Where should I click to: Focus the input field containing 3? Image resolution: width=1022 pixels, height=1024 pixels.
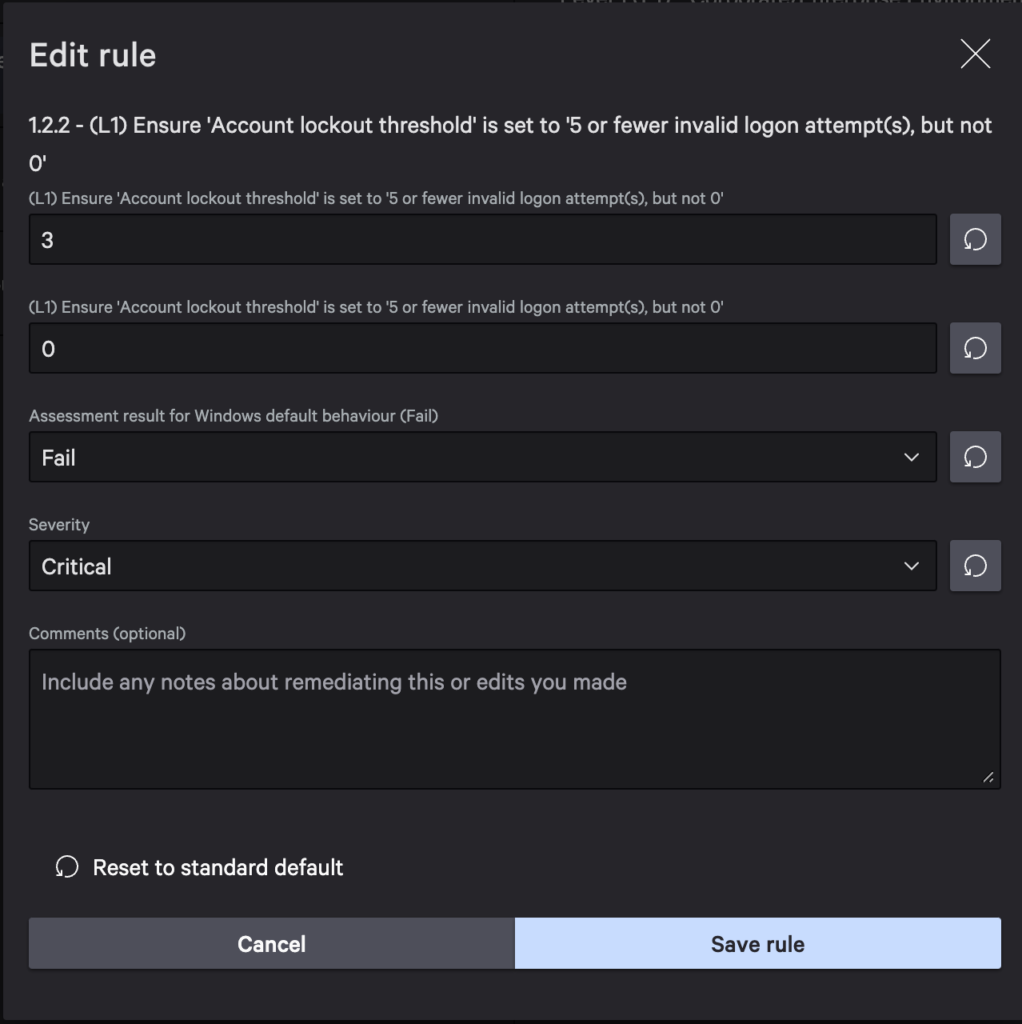coord(482,240)
